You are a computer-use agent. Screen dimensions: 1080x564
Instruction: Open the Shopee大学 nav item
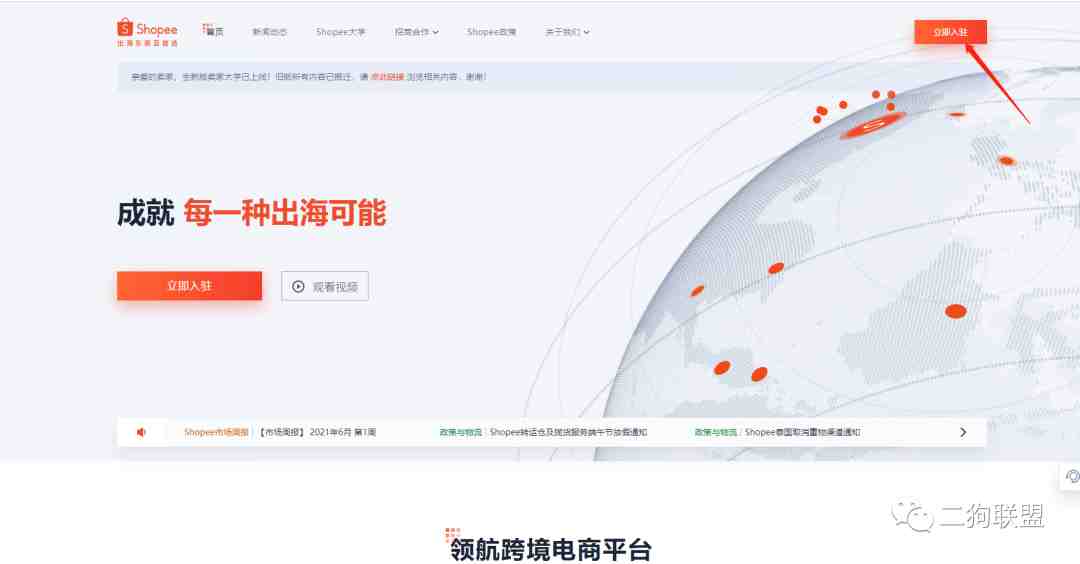pyautogui.click(x=340, y=32)
